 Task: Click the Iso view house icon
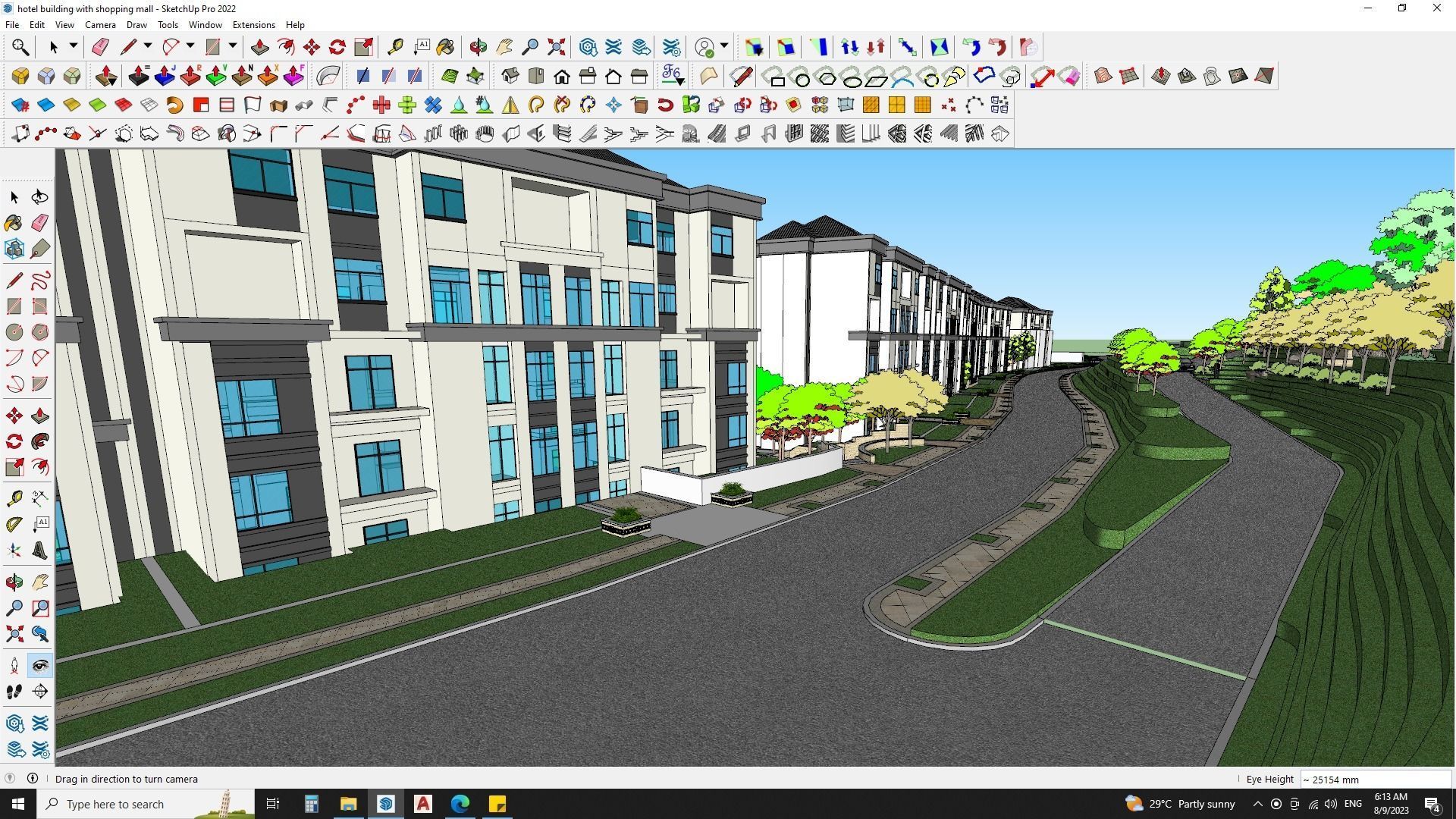(510, 76)
